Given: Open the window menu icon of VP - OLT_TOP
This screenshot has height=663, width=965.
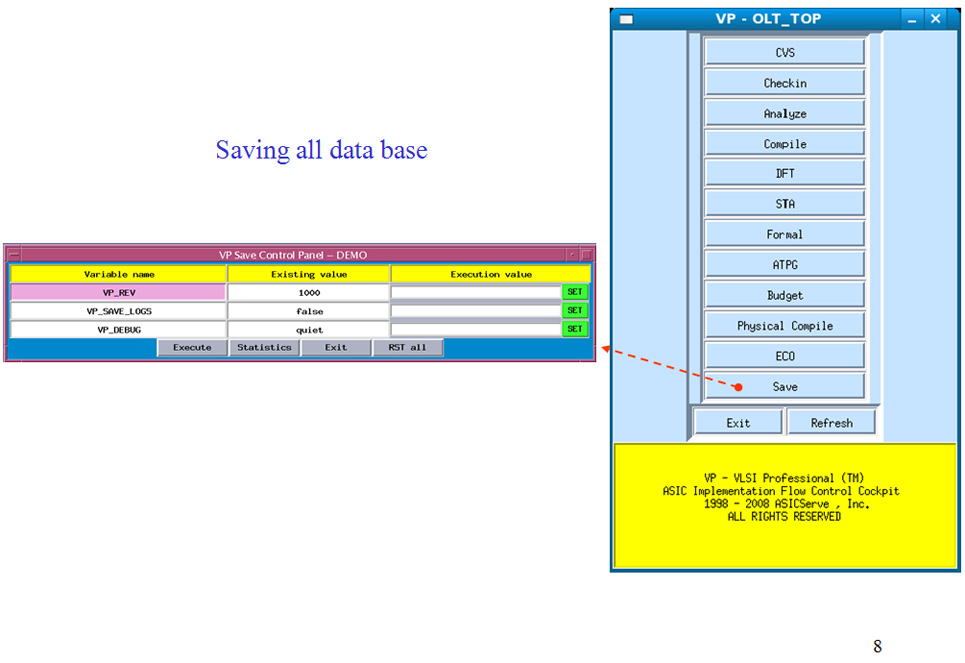Looking at the screenshot, I should click(x=626, y=18).
